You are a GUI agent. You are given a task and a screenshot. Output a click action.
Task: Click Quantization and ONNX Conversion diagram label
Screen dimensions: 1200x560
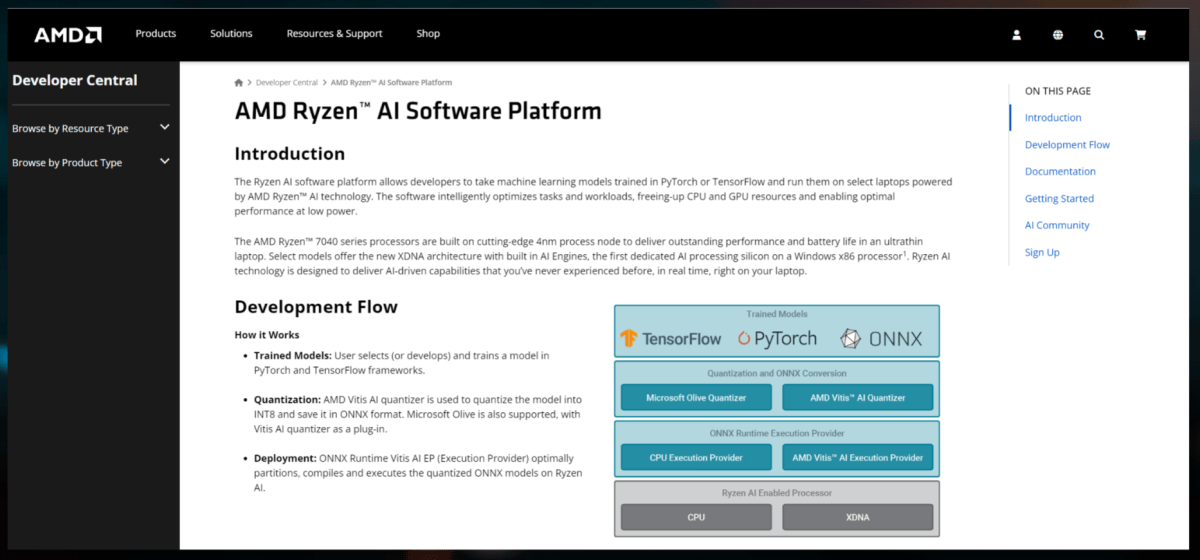[777, 373]
